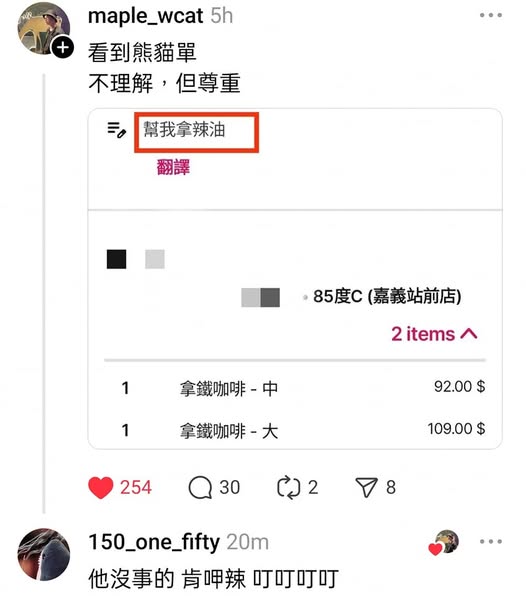Tap the paper plane share icon
Image resolution: width=526 pixels, height=596 pixels.
[x=366, y=487]
